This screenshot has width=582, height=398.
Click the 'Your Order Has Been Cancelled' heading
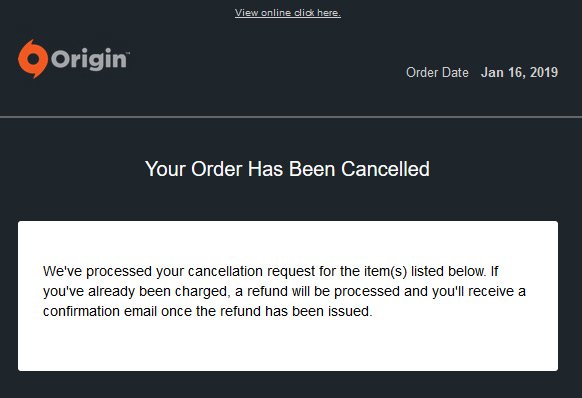[x=287, y=169]
